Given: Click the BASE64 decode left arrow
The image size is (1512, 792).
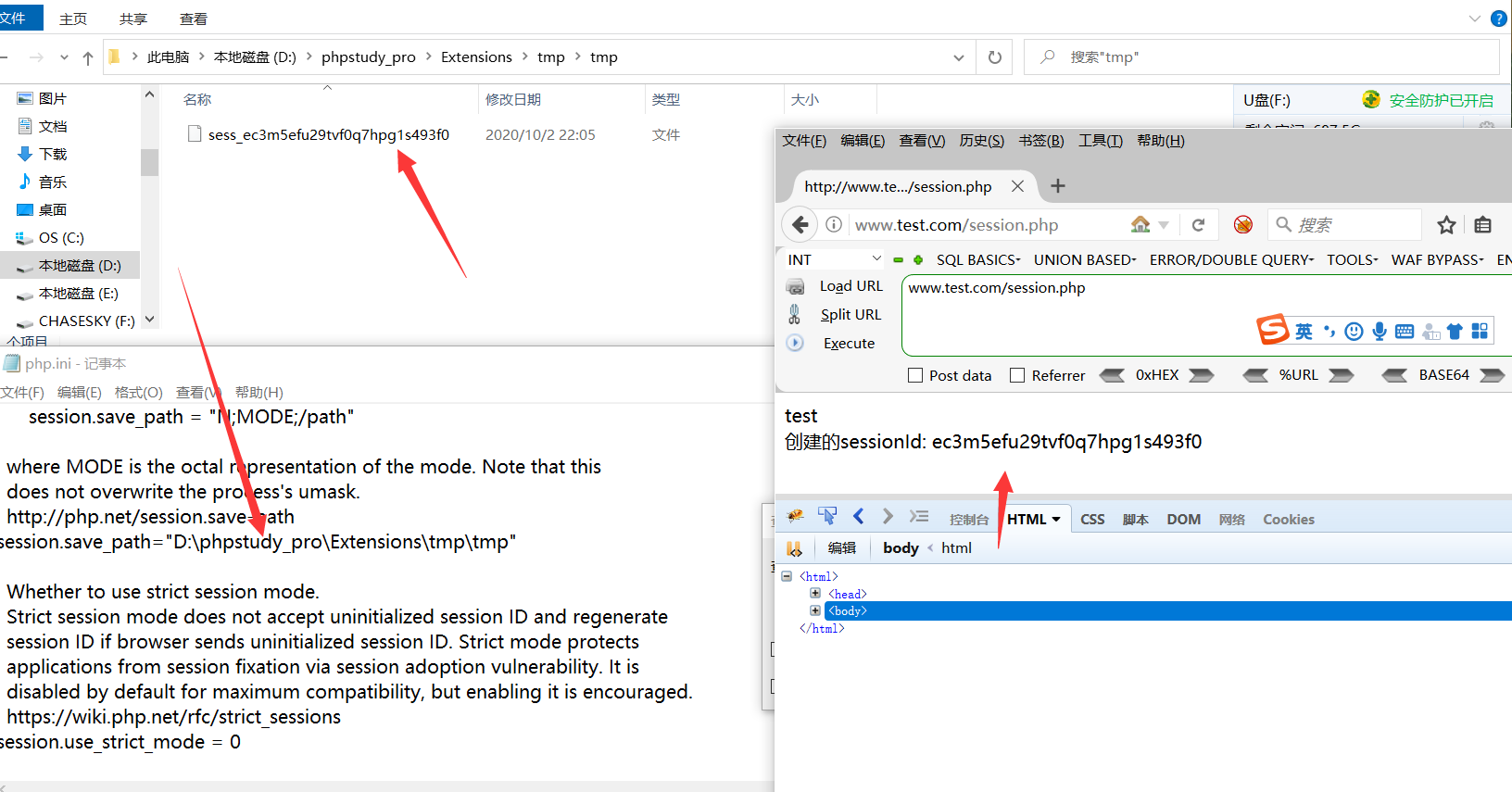Looking at the screenshot, I should coord(1394,375).
